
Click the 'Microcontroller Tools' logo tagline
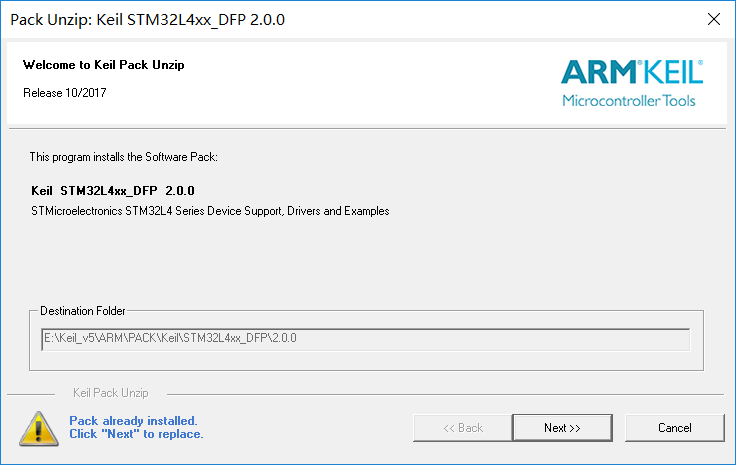coord(629,100)
